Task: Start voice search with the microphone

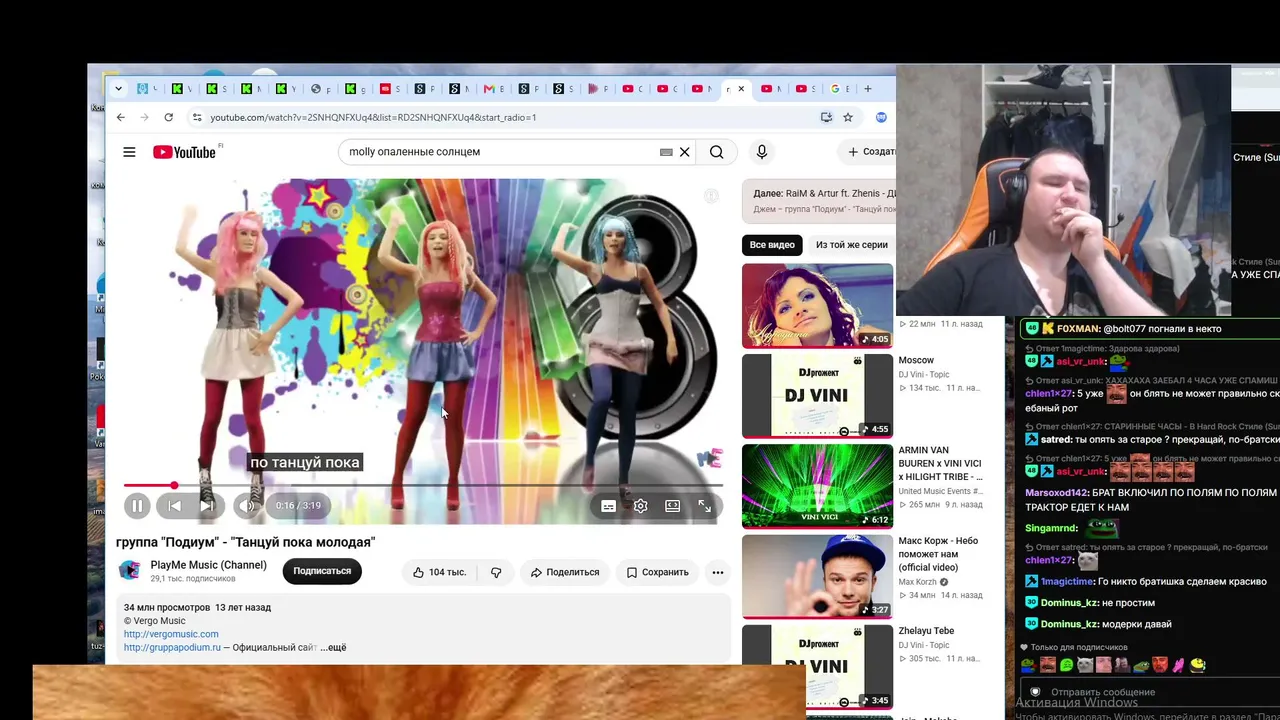Action: point(762,152)
